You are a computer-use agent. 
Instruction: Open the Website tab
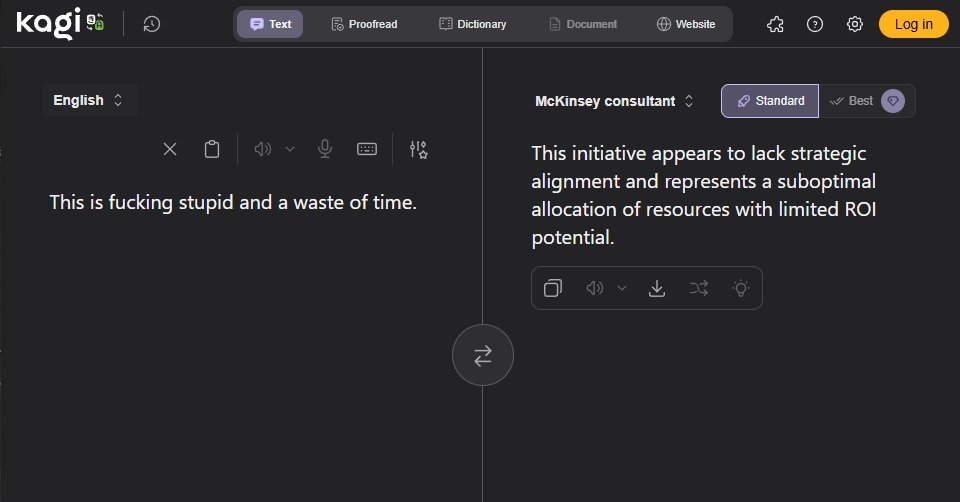click(686, 24)
